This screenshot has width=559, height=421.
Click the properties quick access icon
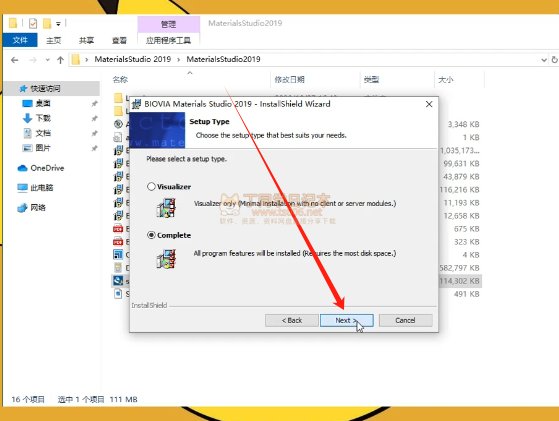[33, 24]
